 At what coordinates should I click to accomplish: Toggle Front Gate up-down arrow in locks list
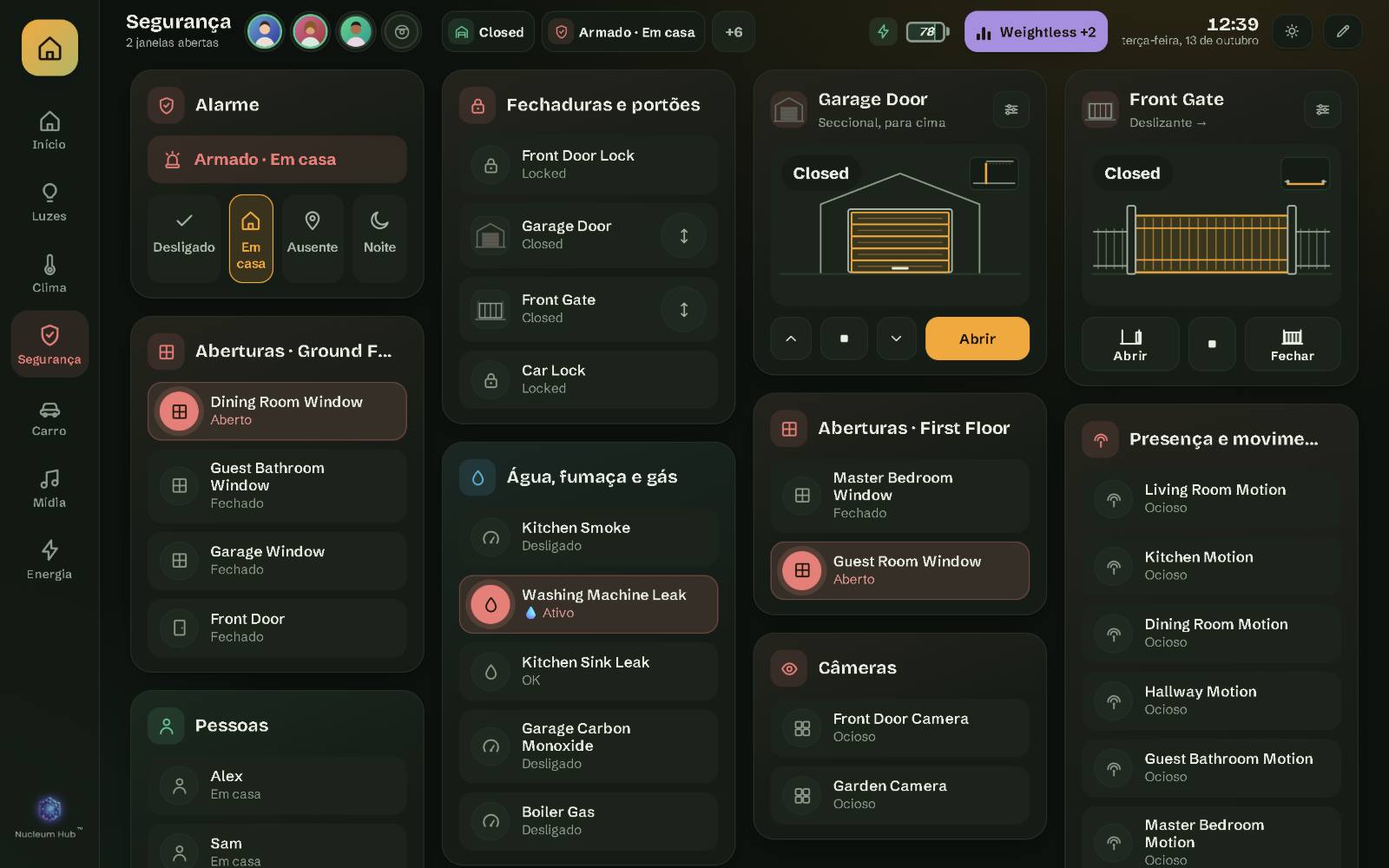point(684,309)
